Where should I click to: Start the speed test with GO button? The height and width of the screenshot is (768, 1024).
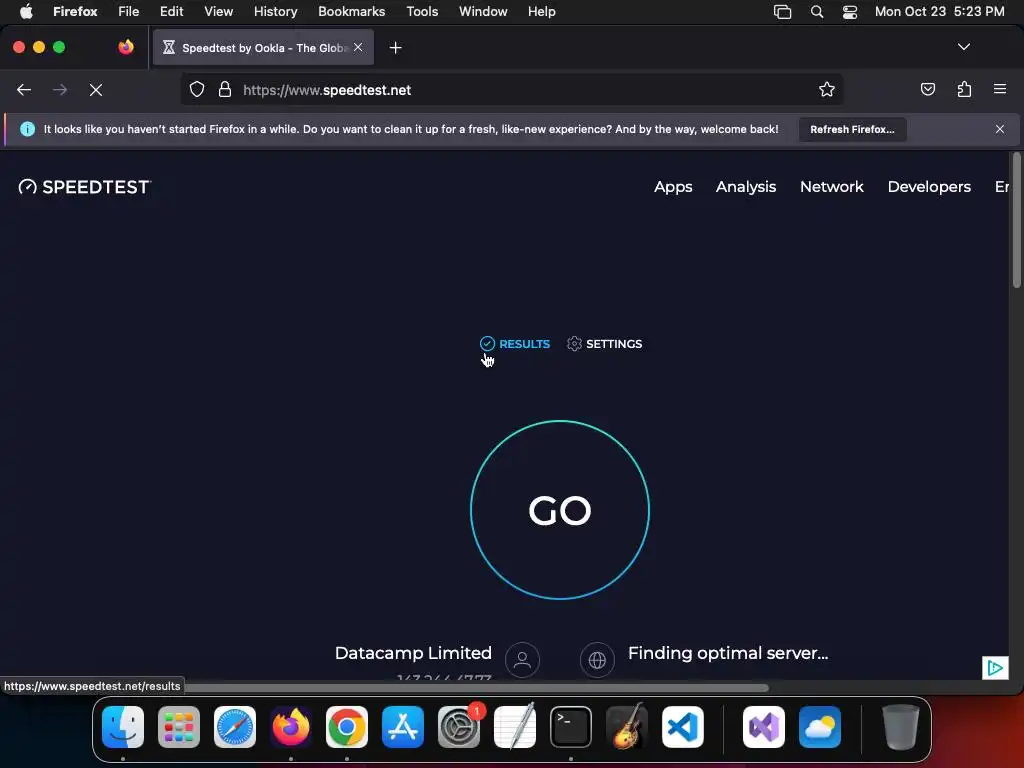[x=560, y=510]
